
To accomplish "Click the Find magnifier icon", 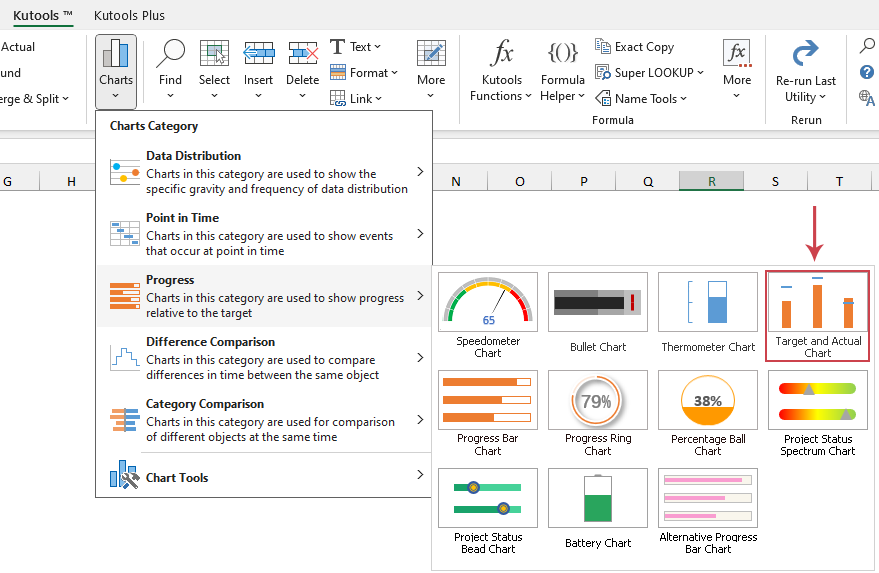I will (x=170, y=54).
